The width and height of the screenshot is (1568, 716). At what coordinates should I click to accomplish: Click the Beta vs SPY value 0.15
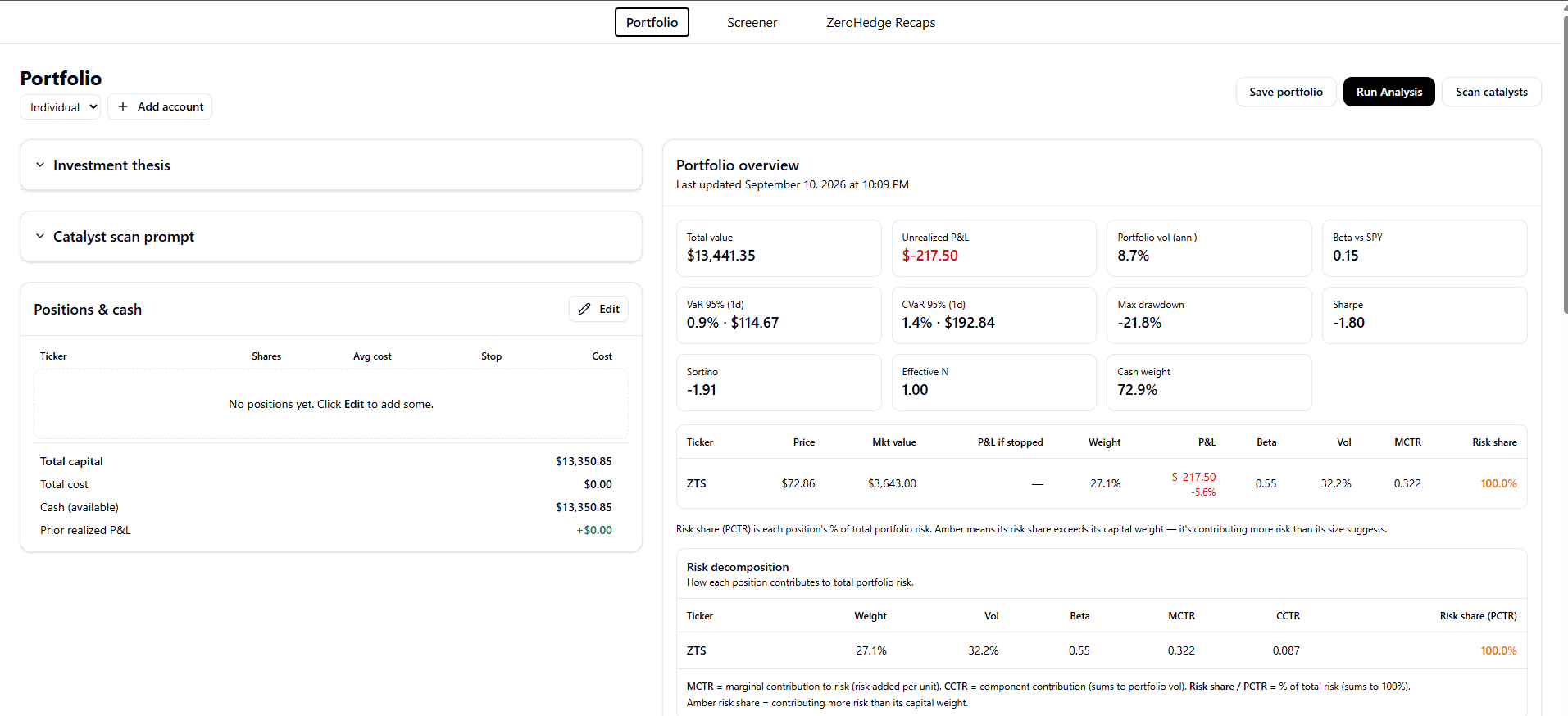coord(1346,256)
